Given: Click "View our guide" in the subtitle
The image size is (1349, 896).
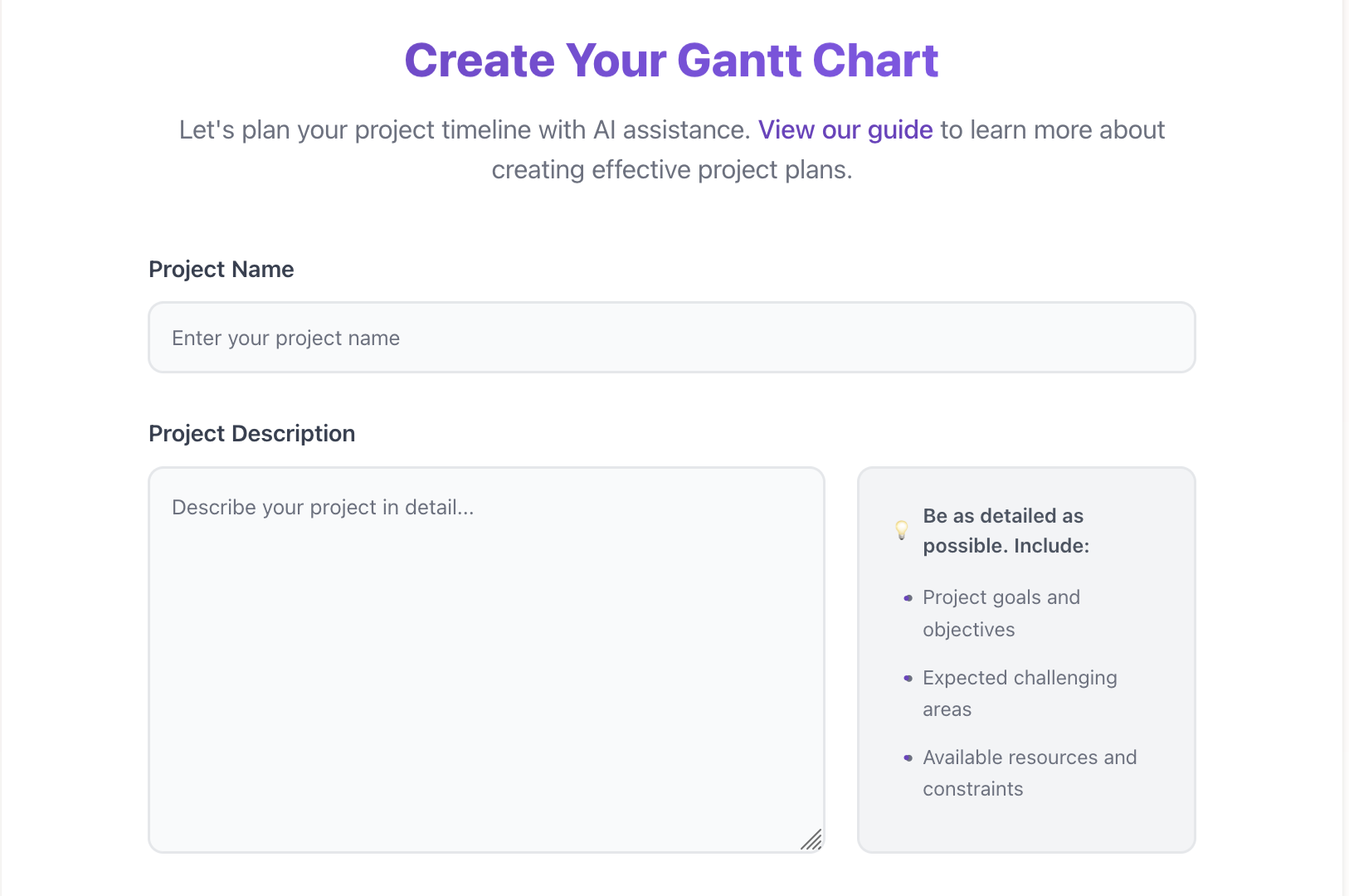Looking at the screenshot, I should tap(845, 129).
